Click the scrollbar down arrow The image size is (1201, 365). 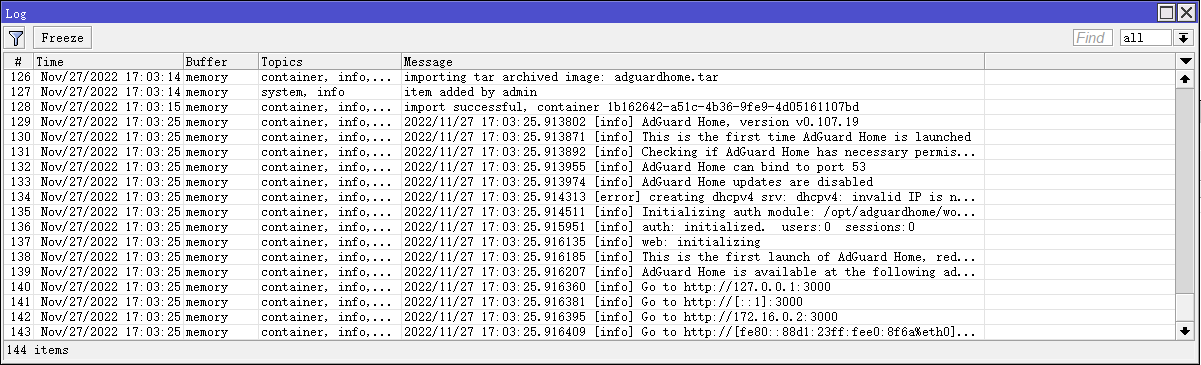[x=1185, y=331]
